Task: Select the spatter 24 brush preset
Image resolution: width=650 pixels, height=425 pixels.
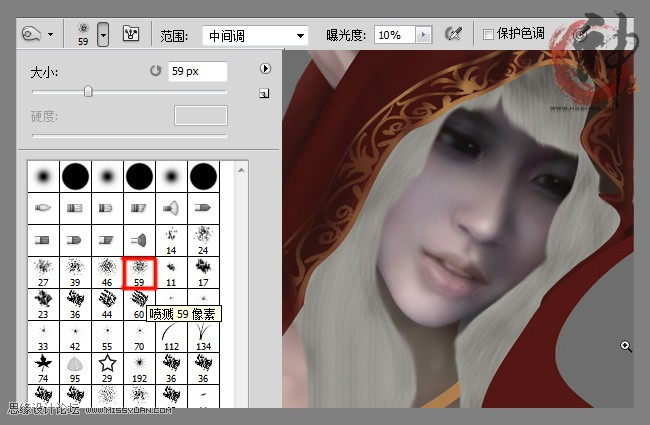Action: pos(204,240)
